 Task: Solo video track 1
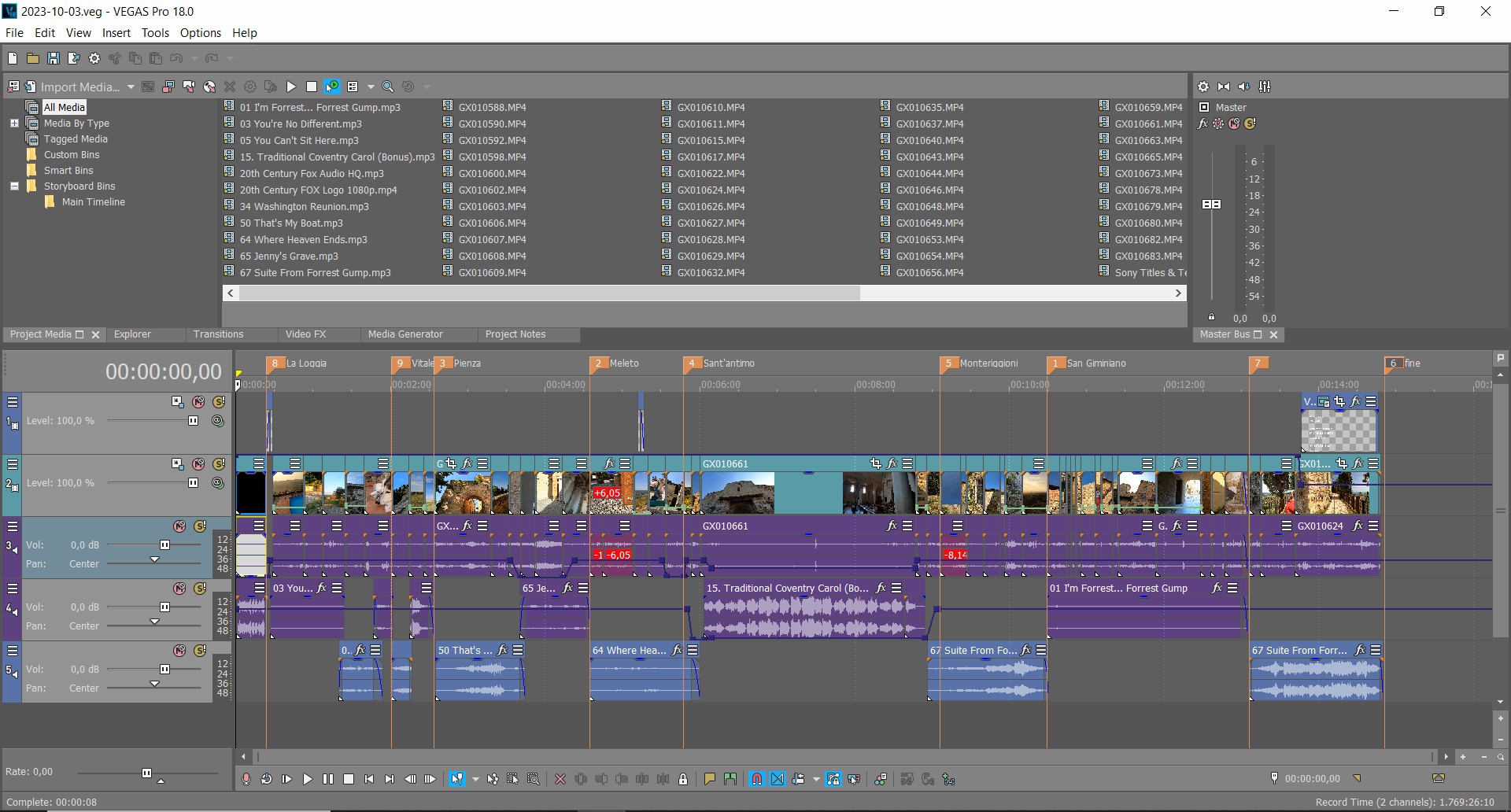[x=219, y=402]
